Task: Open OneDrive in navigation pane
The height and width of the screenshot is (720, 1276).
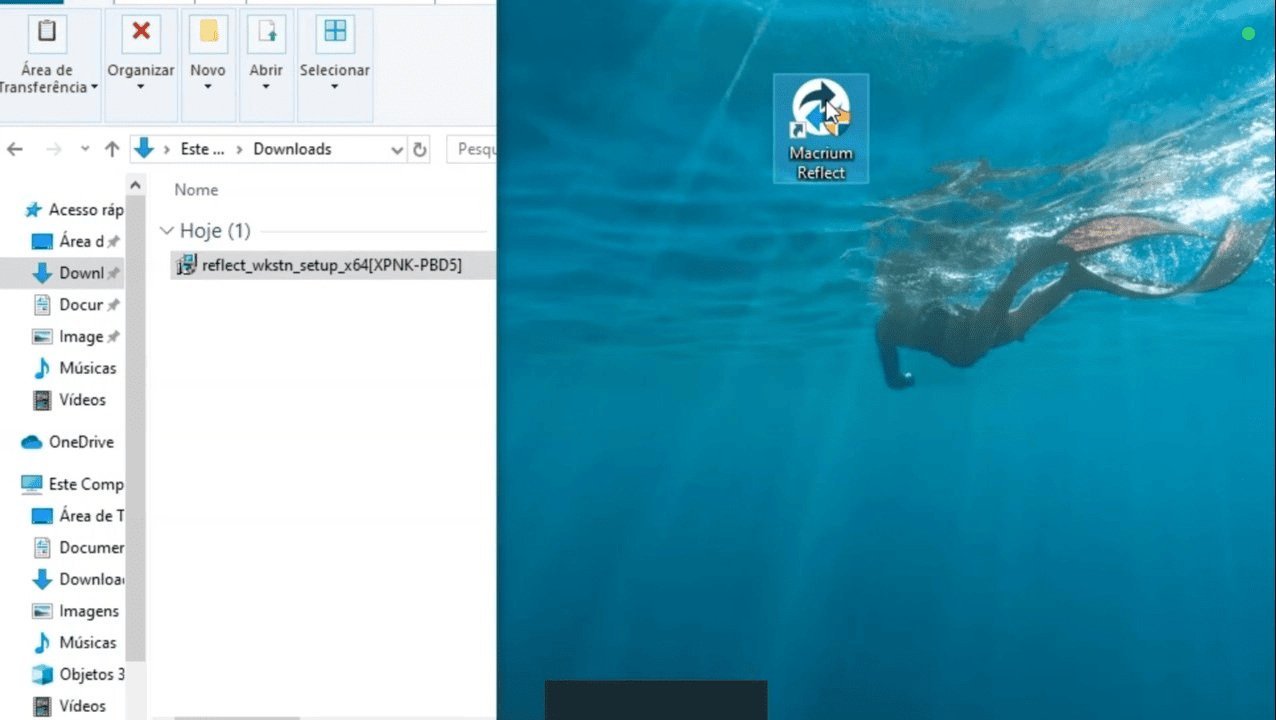Action: (x=70, y=442)
